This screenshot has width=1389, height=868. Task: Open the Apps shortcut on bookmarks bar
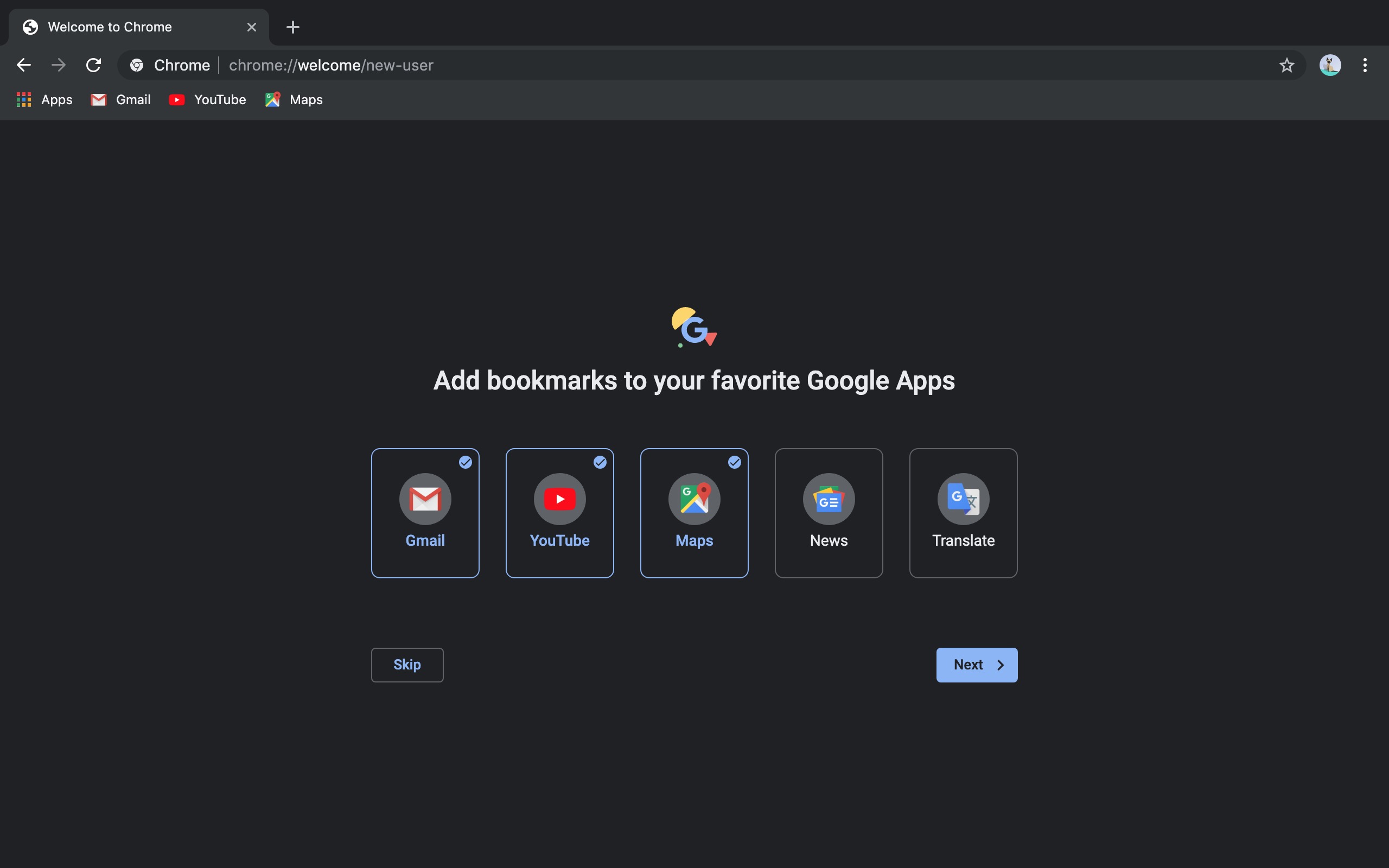click(43, 99)
